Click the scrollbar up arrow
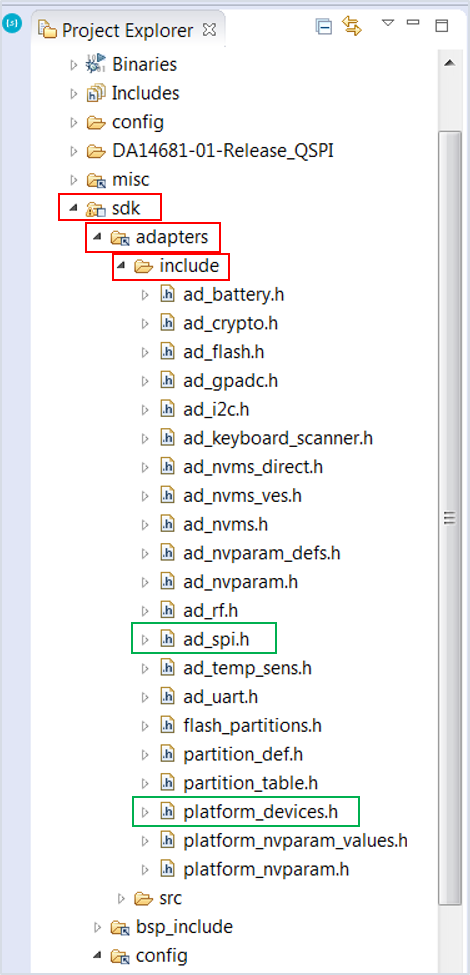Screen dimensions: 470x975 coord(450,63)
